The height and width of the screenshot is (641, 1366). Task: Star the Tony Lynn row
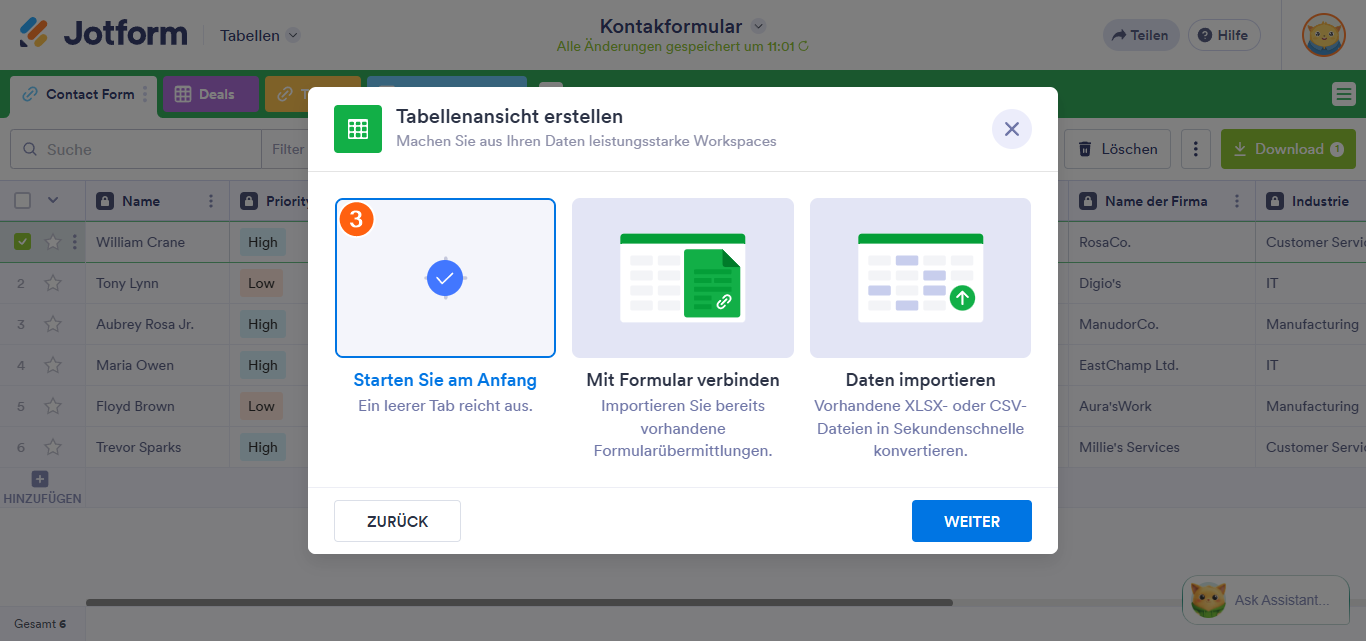[52, 283]
